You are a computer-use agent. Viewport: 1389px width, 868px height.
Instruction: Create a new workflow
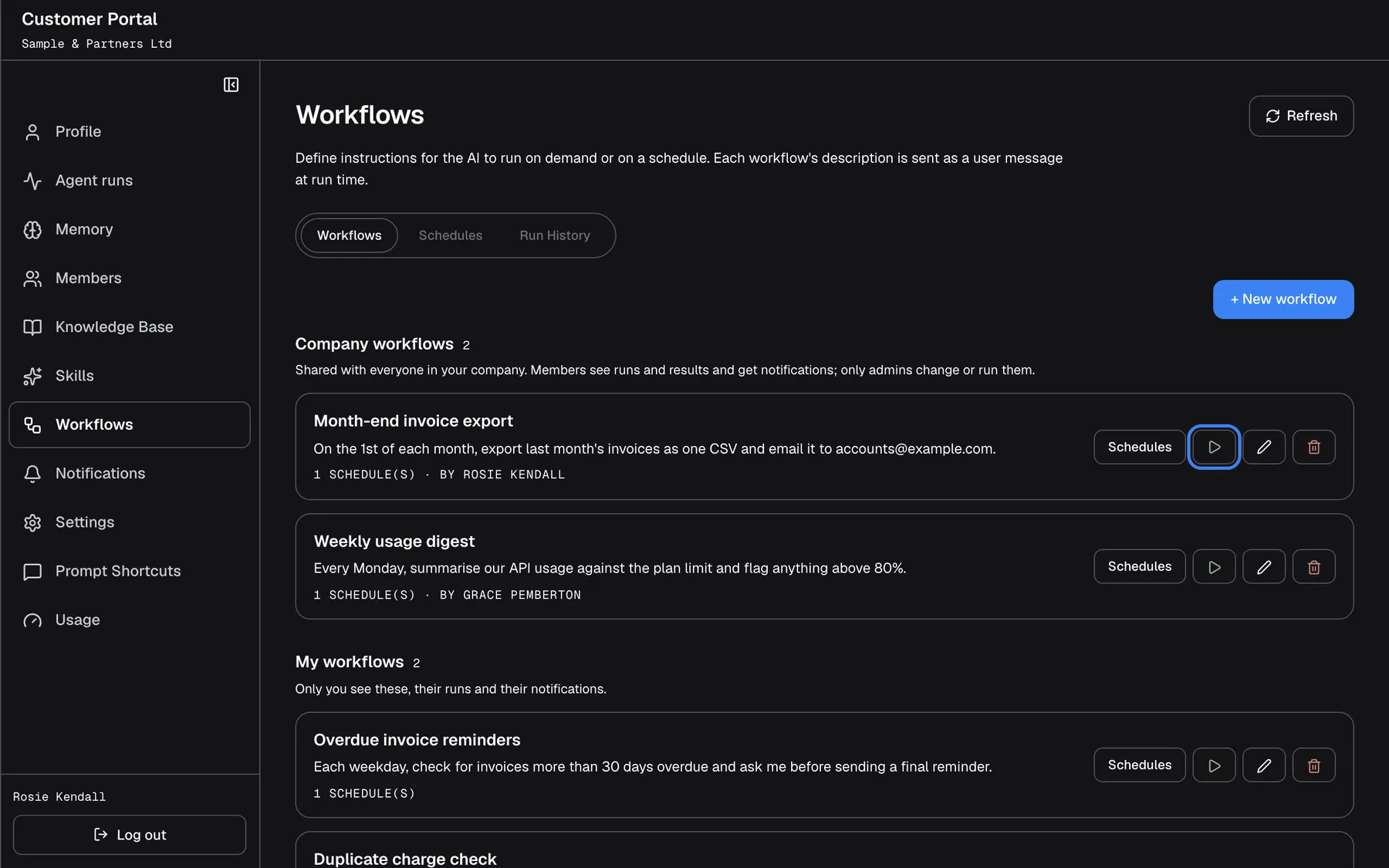click(x=1283, y=299)
